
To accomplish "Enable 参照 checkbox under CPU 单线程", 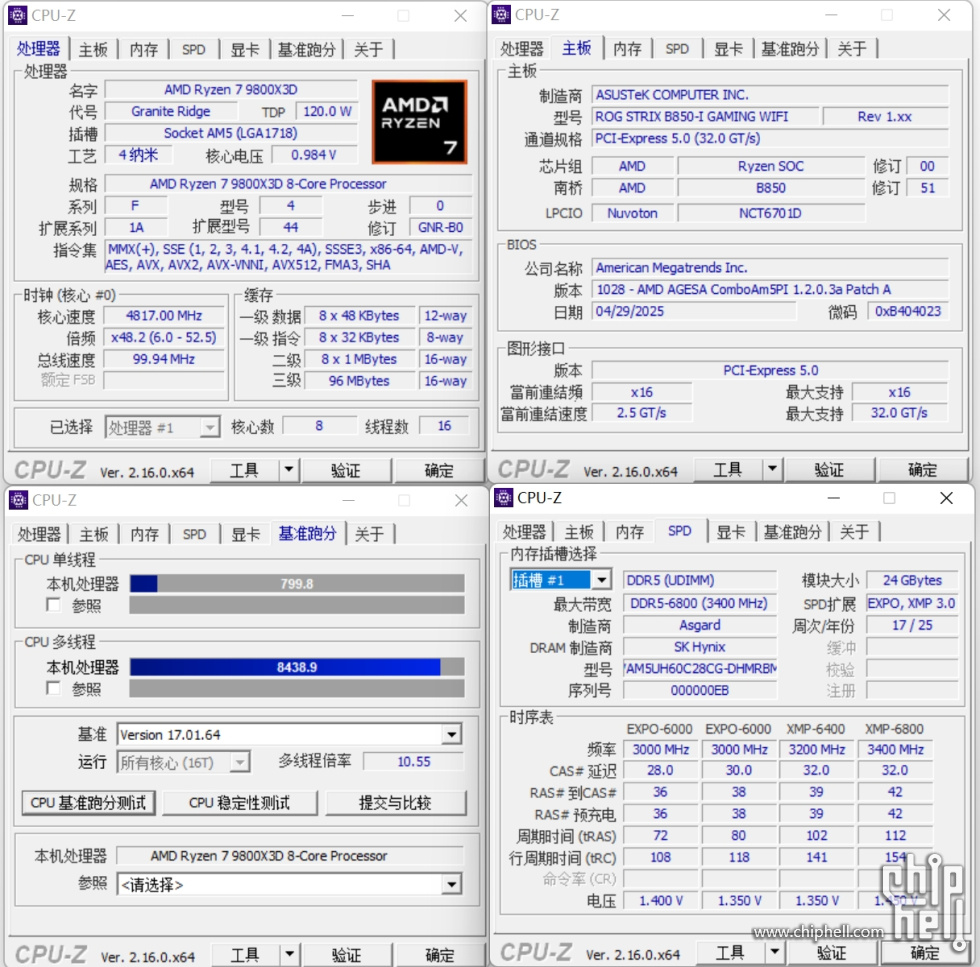I will tap(54, 605).
